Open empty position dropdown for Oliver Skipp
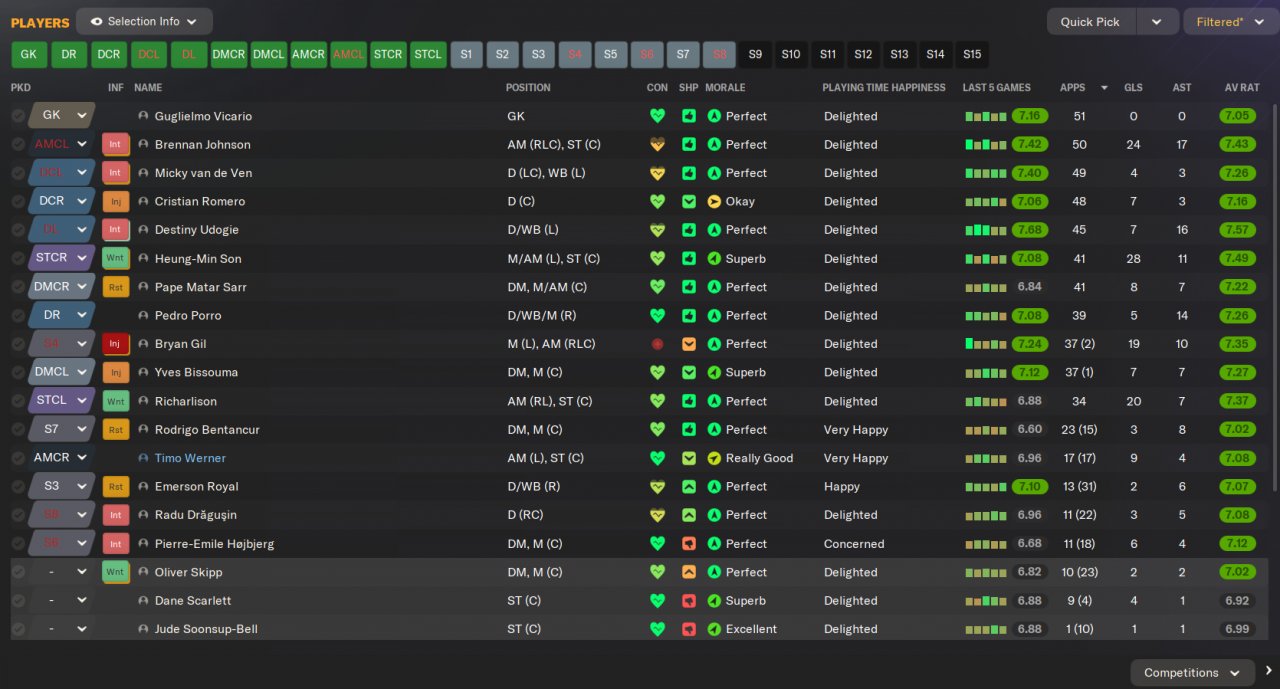The height and width of the screenshot is (689, 1280). 61,572
